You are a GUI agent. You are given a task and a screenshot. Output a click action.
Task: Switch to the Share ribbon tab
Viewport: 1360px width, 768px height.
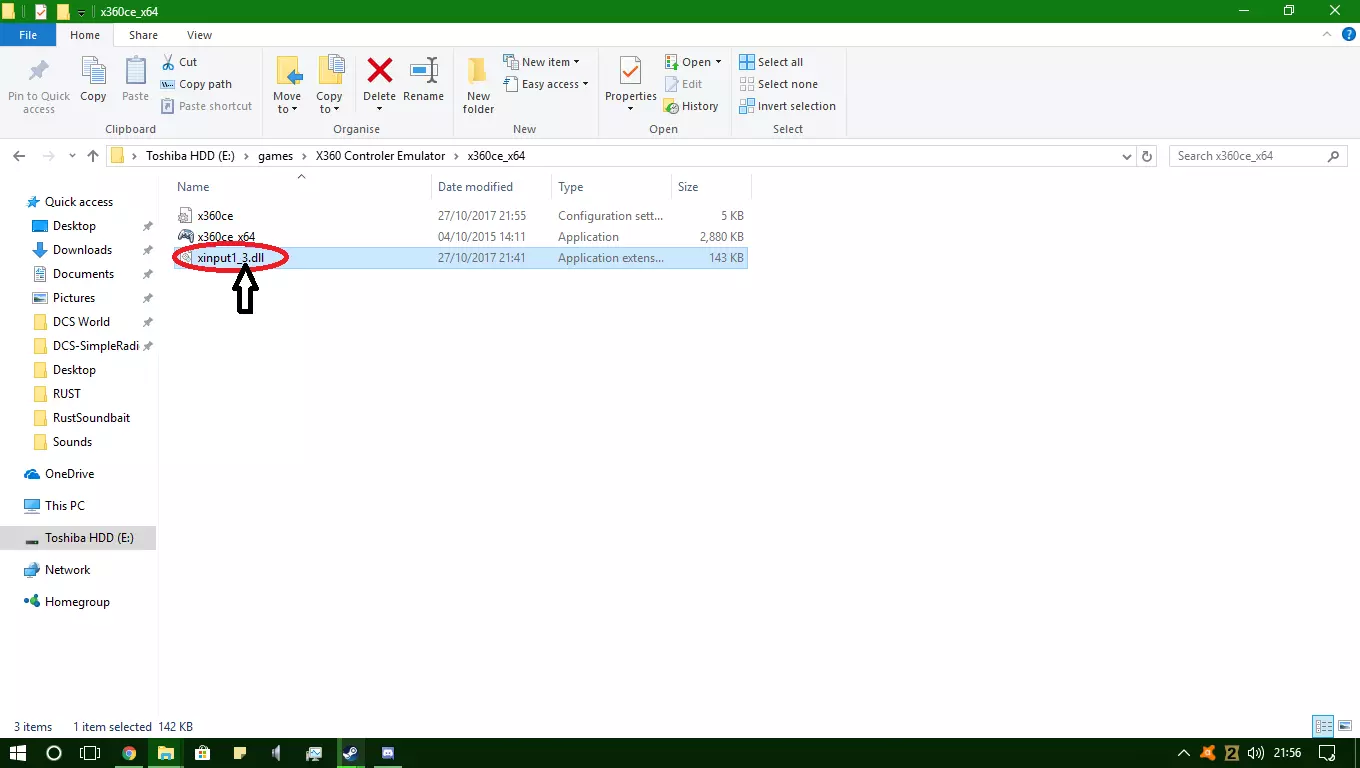pyautogui.click(x=143, y=35)
